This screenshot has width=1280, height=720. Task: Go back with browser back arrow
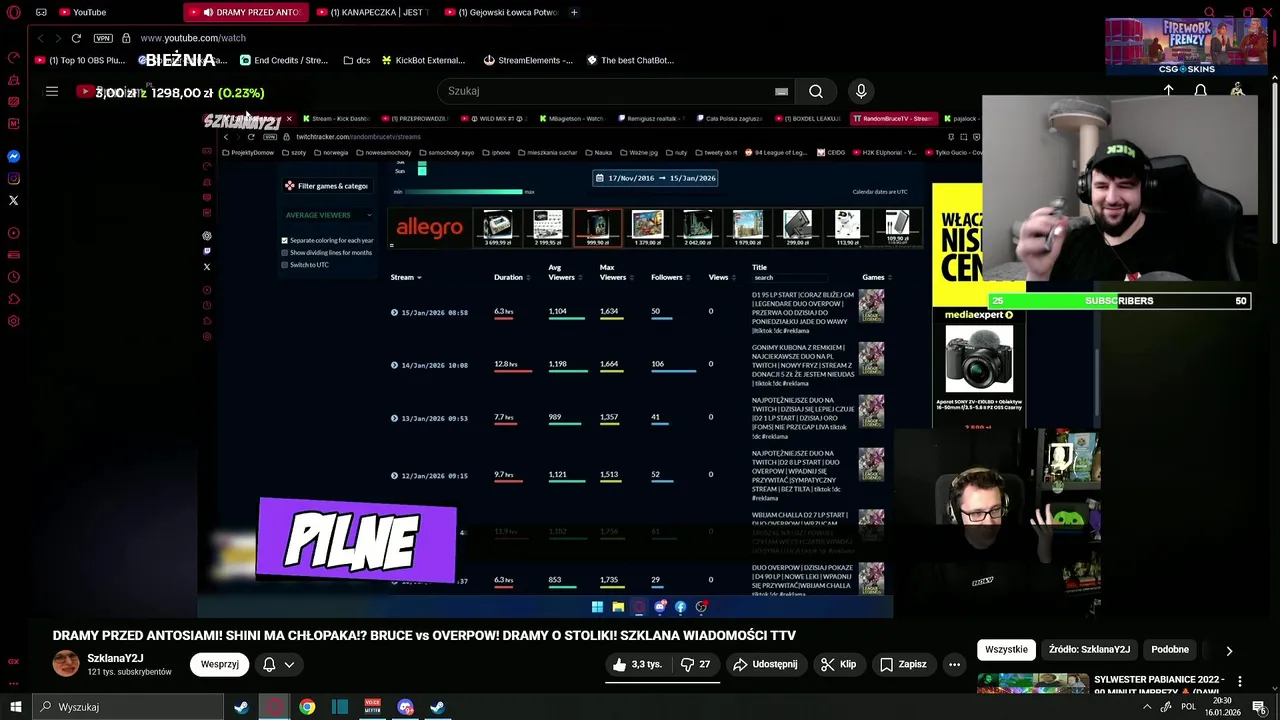[40, 38]
